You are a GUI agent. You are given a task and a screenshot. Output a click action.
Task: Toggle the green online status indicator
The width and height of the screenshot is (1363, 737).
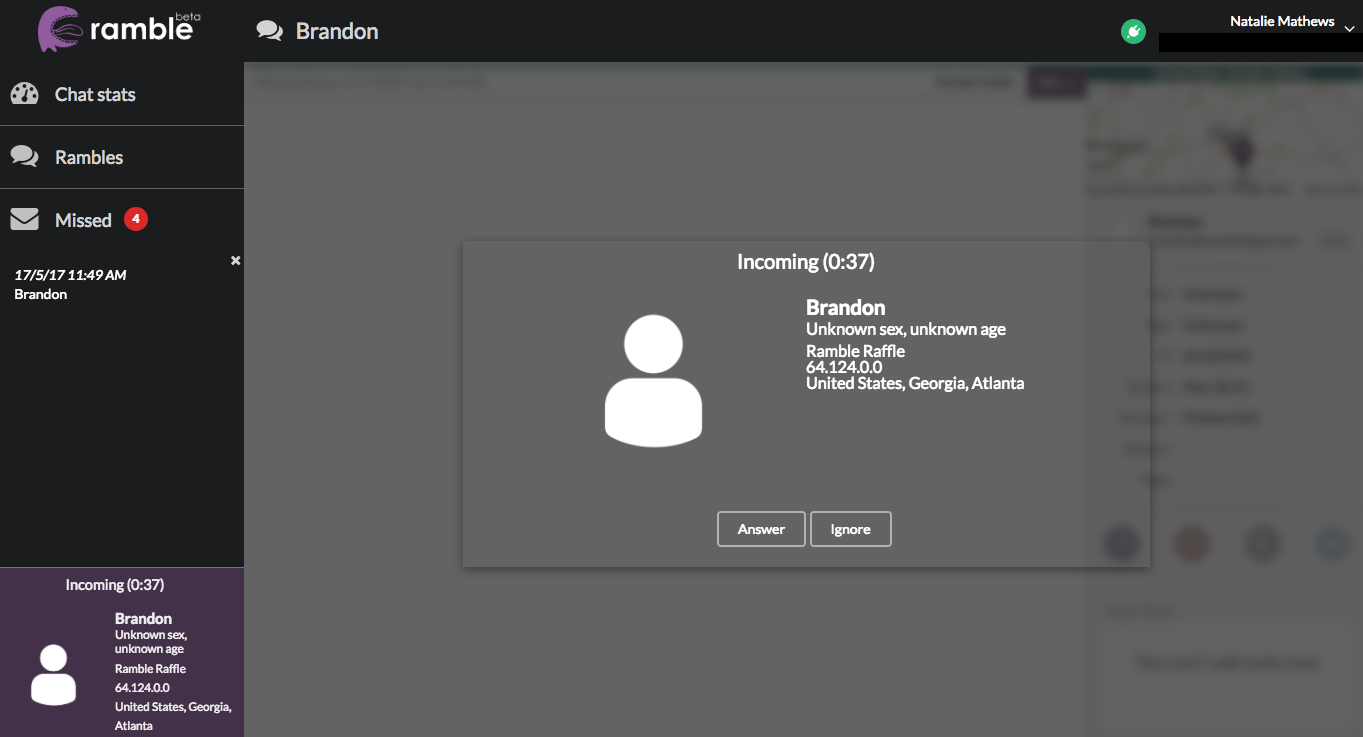(x=1133, y=32)
